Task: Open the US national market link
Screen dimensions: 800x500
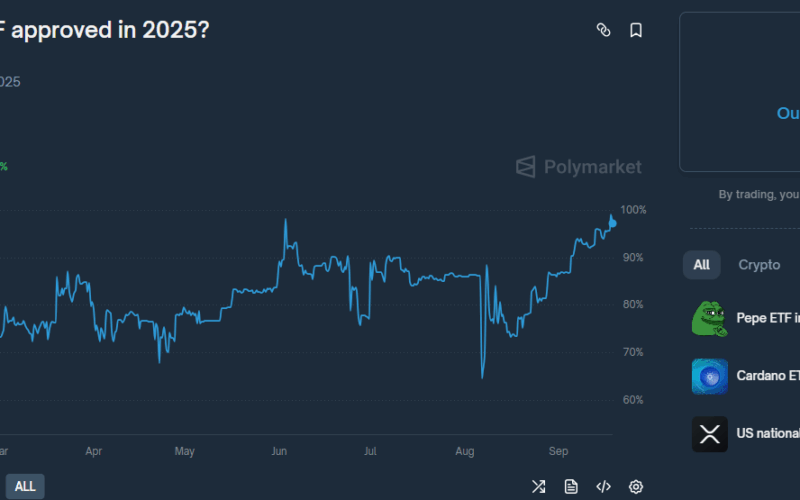Action: [x=768, y=433]
